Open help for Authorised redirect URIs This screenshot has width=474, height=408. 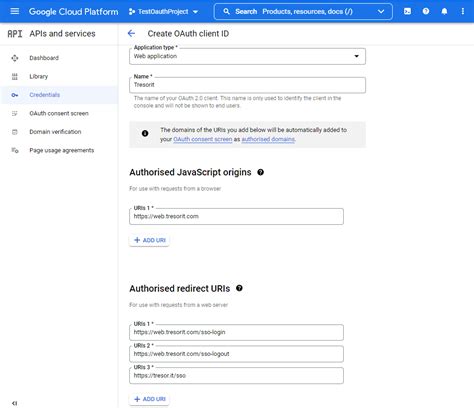click(239, 288)
